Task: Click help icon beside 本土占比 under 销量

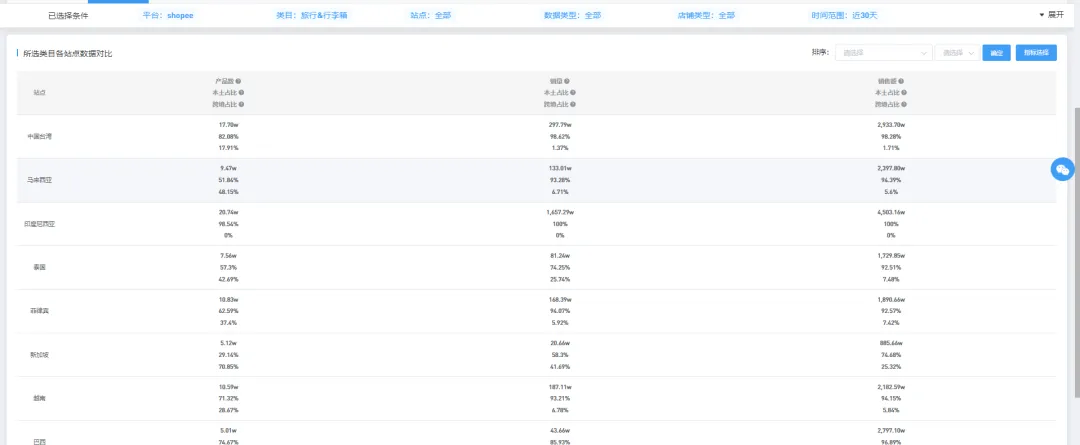Action: 573,93
